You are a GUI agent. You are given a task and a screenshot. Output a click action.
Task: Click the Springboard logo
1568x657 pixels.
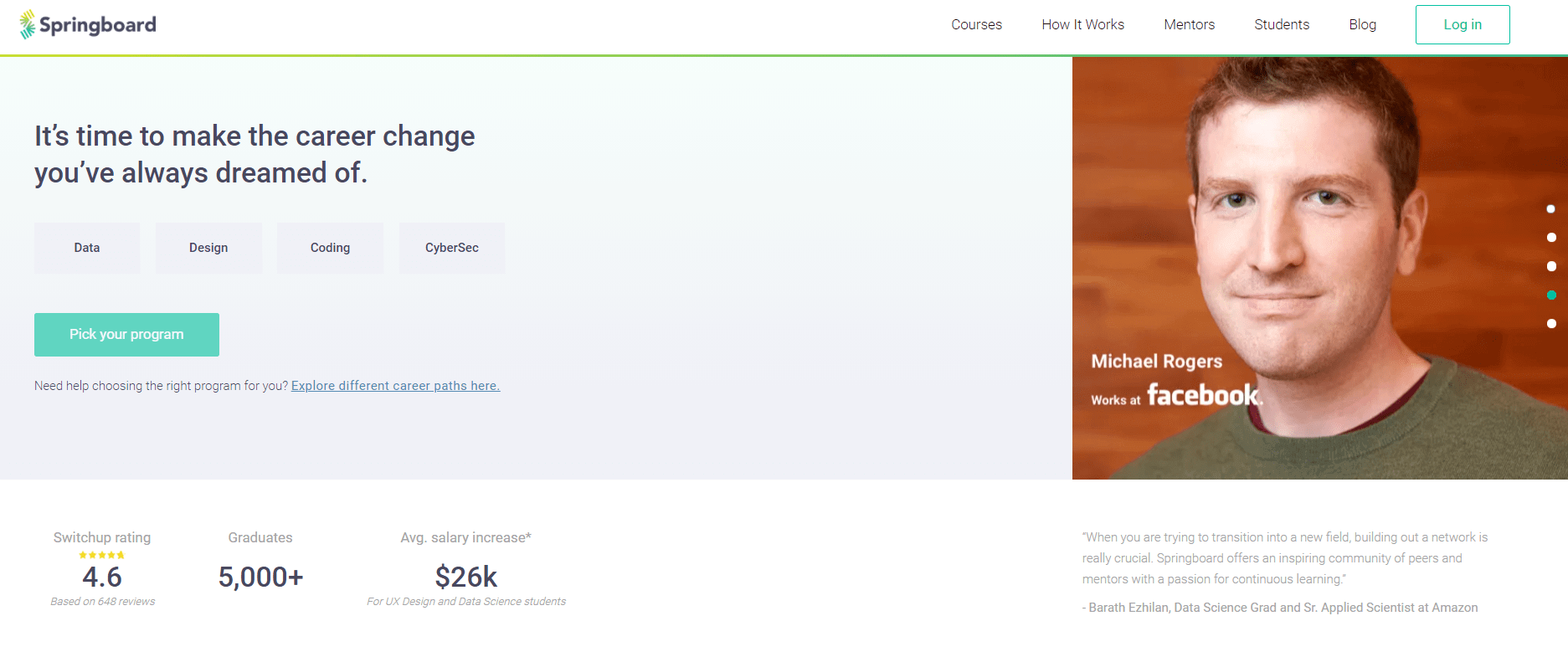click(x=88, y=24)
